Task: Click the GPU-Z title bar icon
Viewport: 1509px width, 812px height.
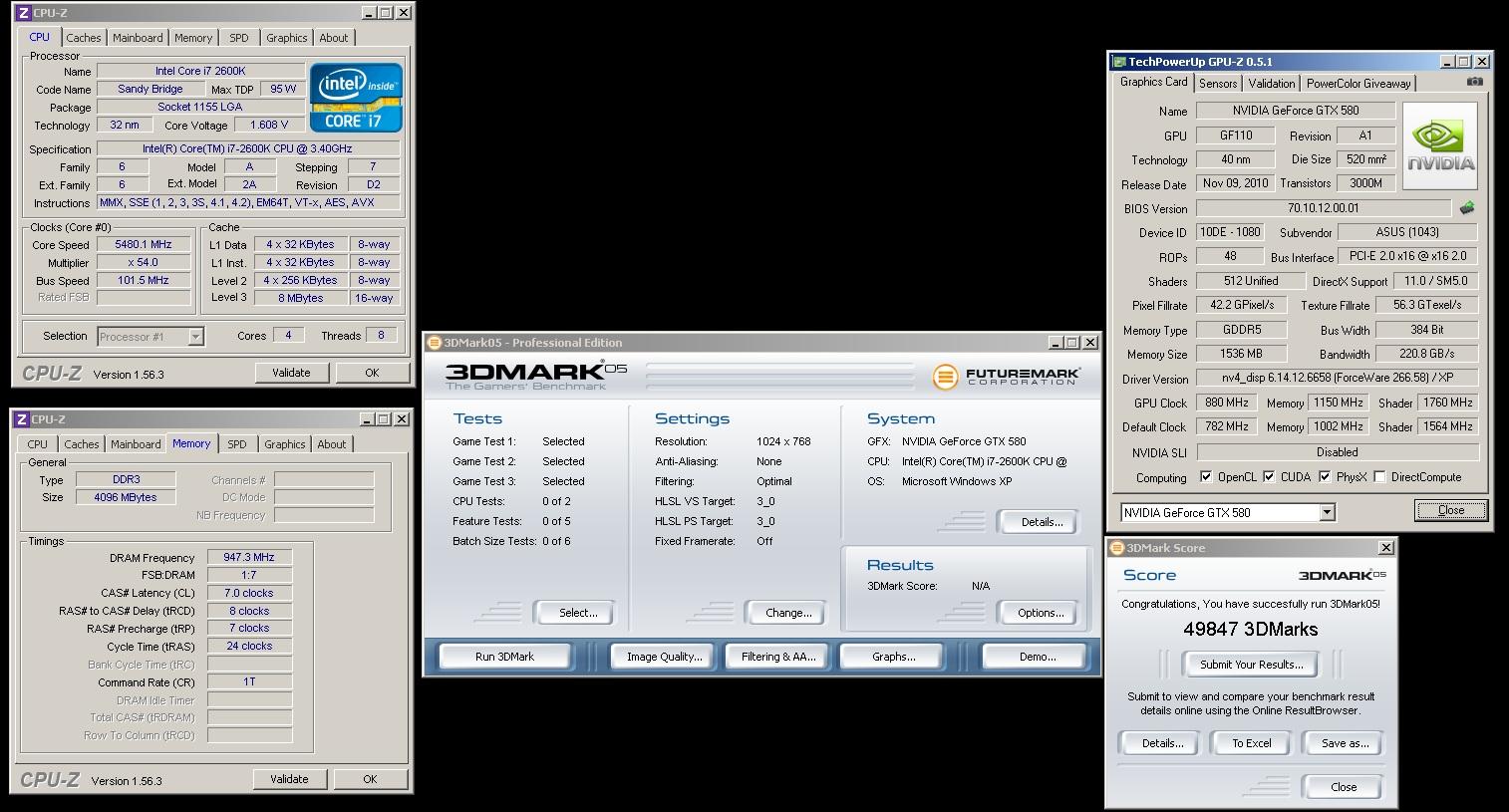Action: [1119, 62]
